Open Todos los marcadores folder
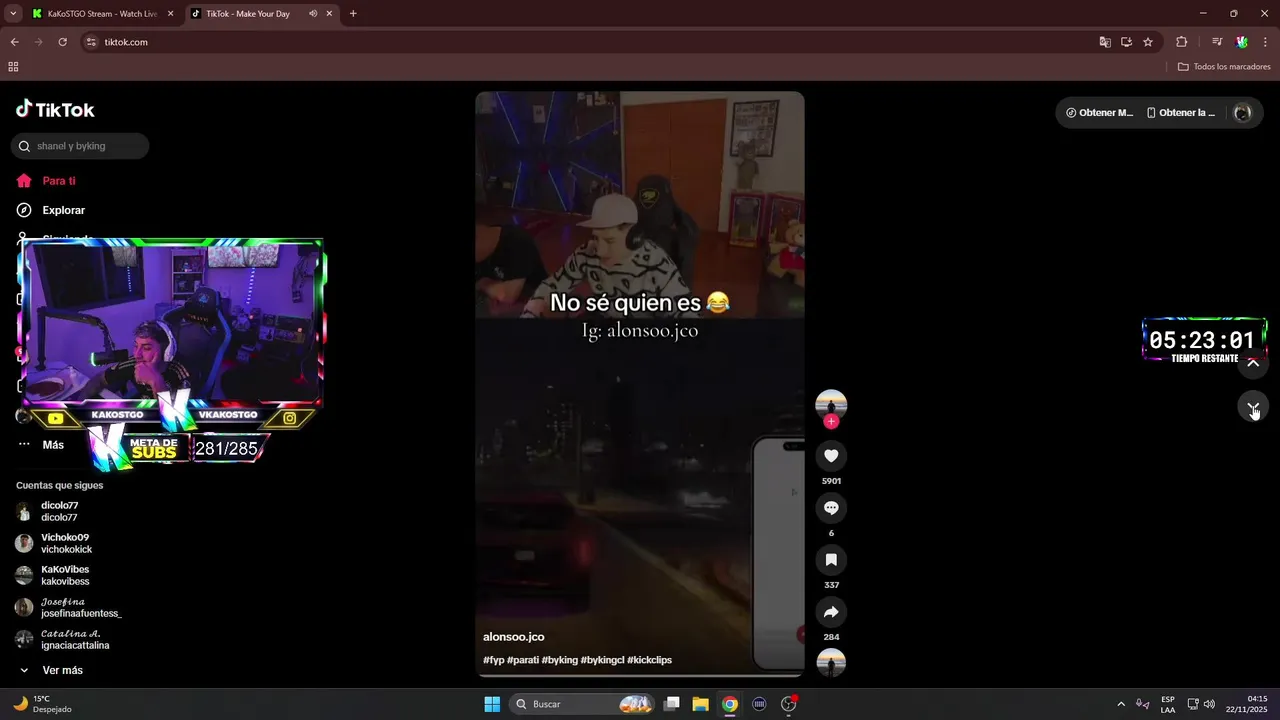Image resolution: width=1280 pixels, height=720 pixels. click(1224, 67)
